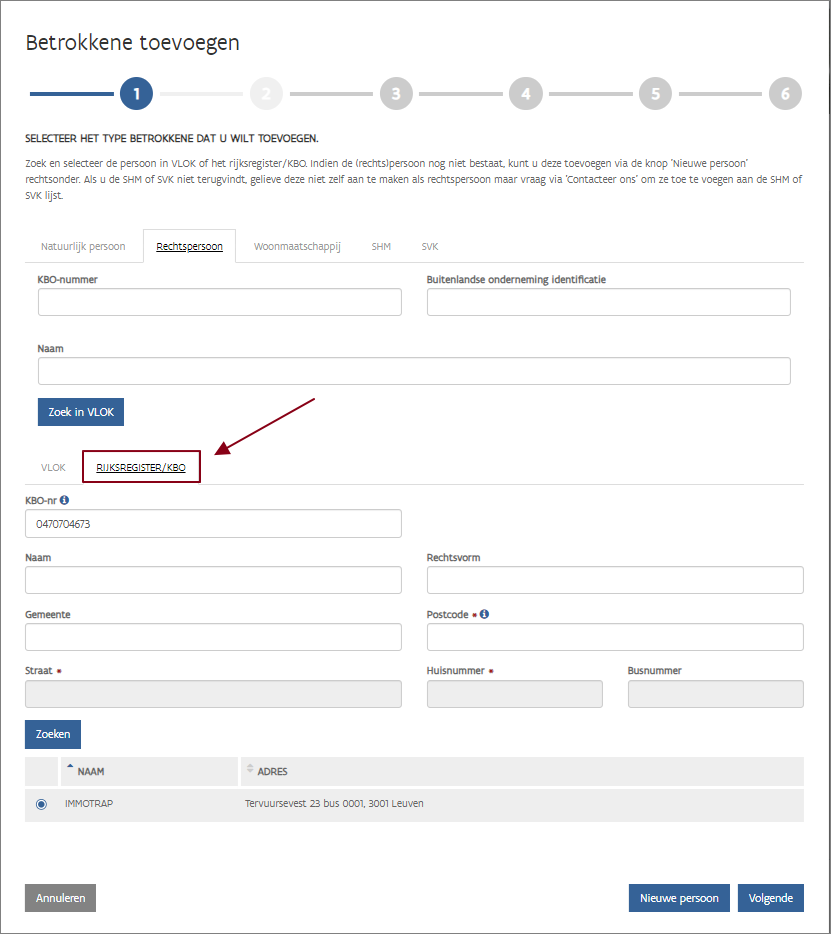
Task: Cancel with the Annuleren button
Action: (x=60, y=898)
